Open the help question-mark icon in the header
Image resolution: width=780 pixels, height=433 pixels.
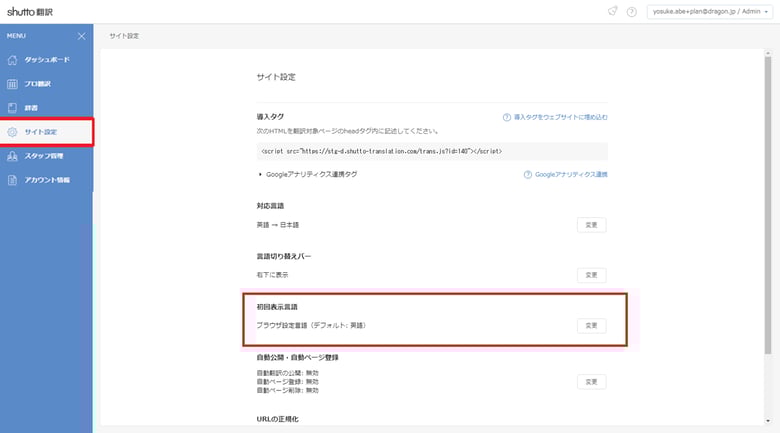pyautogui.click(x=631, y=12)
